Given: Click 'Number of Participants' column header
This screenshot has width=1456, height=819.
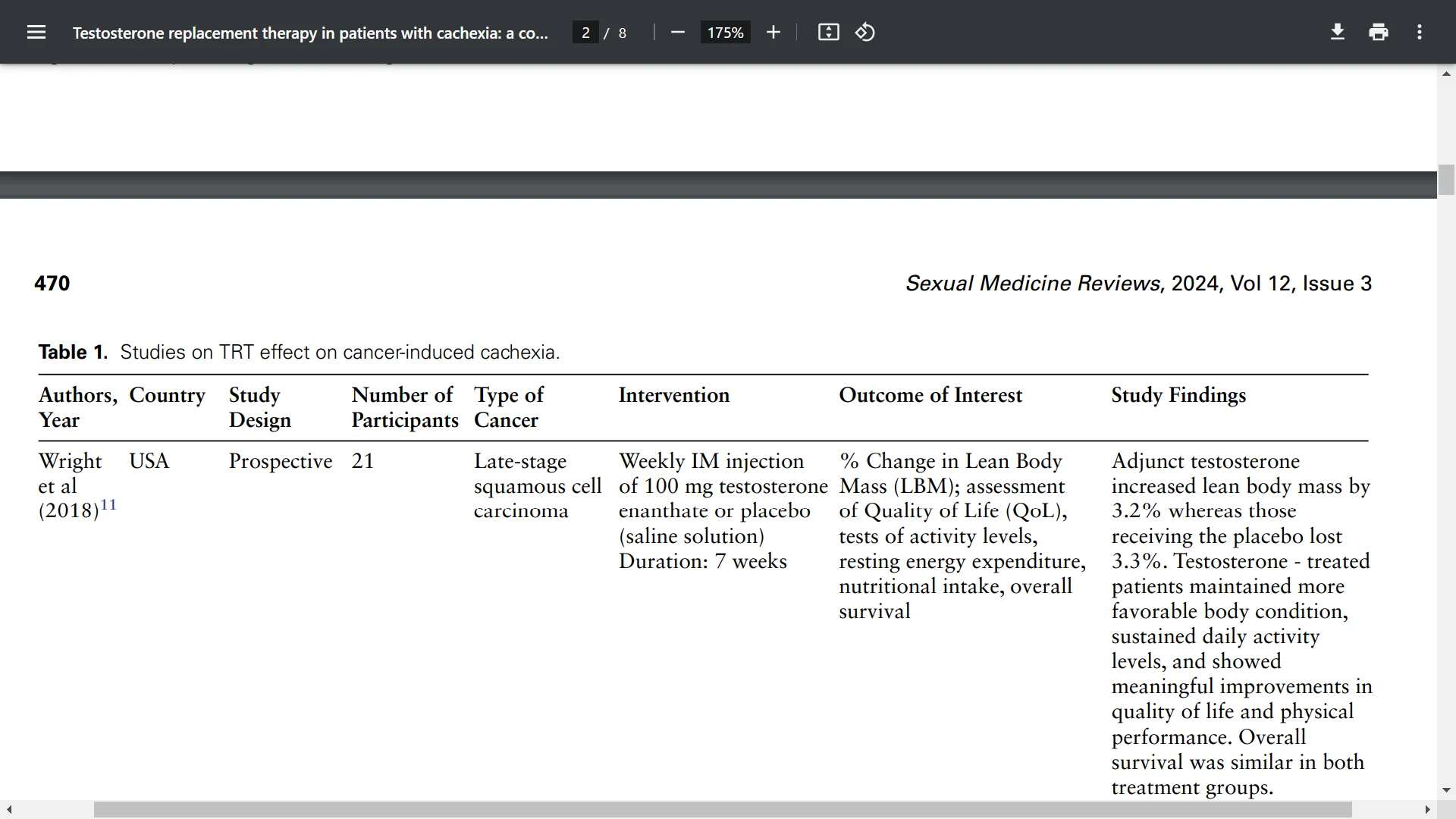Looking at the screenshot, I should coord(405,407).
